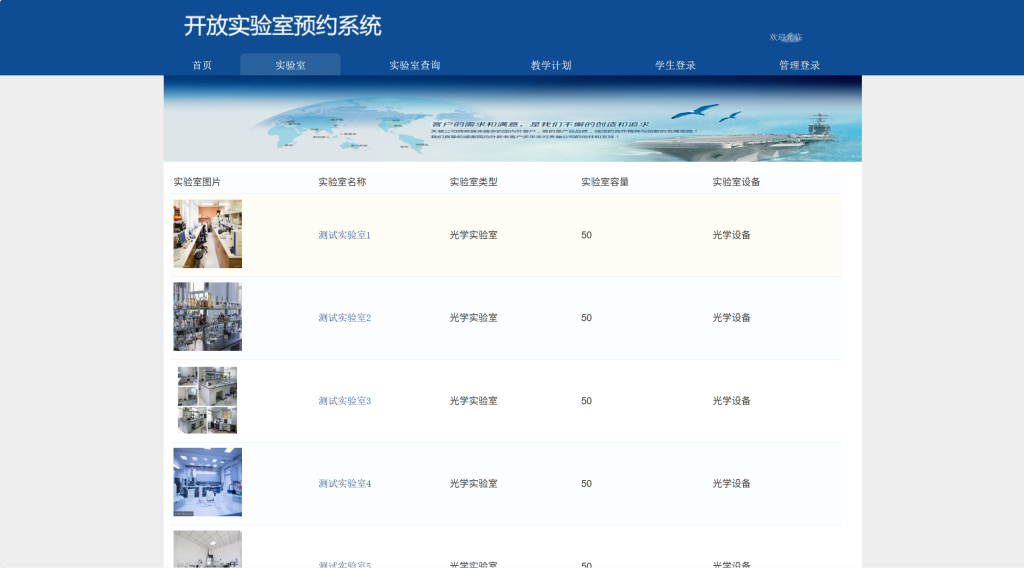Open the 测试实验室2 link
The height and width of the screenshot is (568, 1024).
click(x=344, y=318)
